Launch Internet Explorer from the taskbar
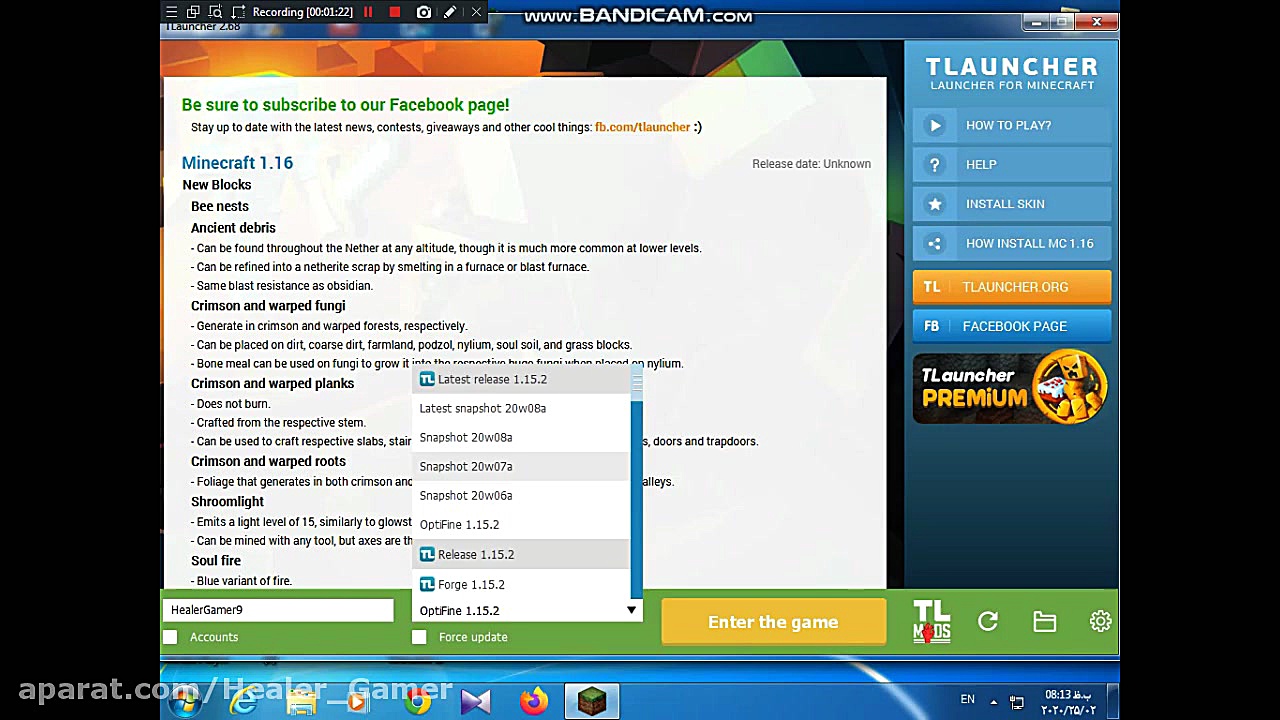 coord(243,701)
